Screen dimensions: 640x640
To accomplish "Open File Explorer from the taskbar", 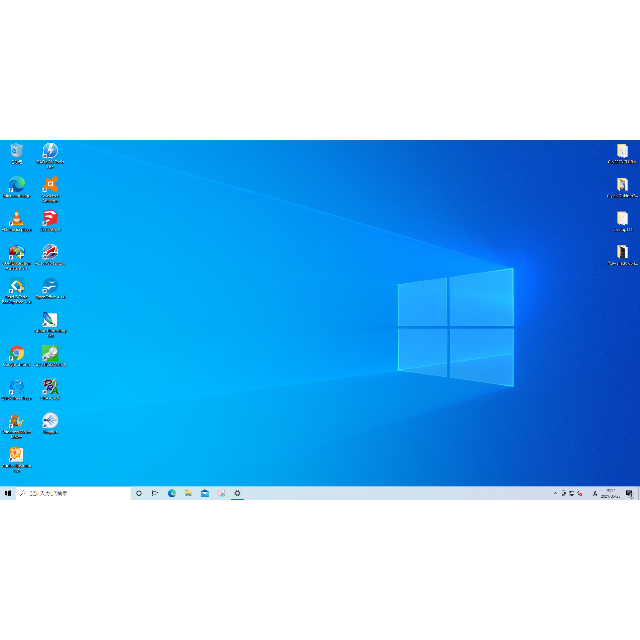I will [x=188, y=493].
